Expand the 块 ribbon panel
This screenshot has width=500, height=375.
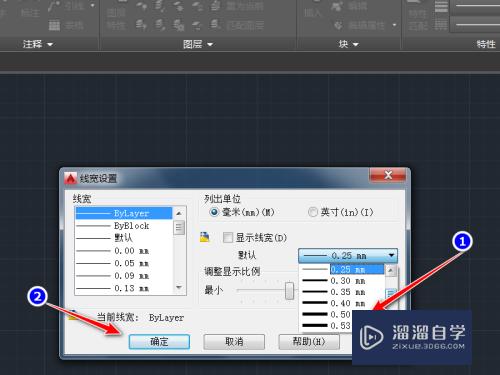point(349,44)
